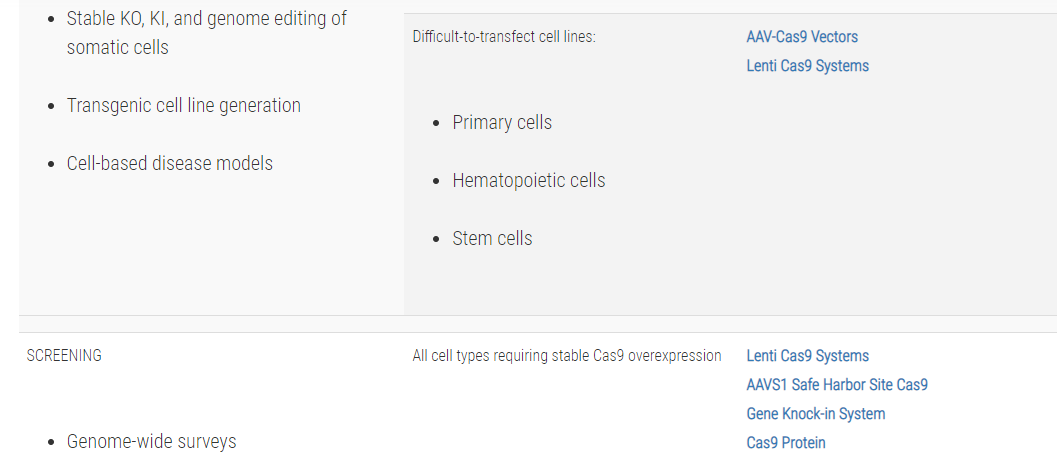Screen dimensions: 1057x454
Task: Open Lenti Cas9 Systems link in SCREENING row
Action: click(x=808, y=356)
